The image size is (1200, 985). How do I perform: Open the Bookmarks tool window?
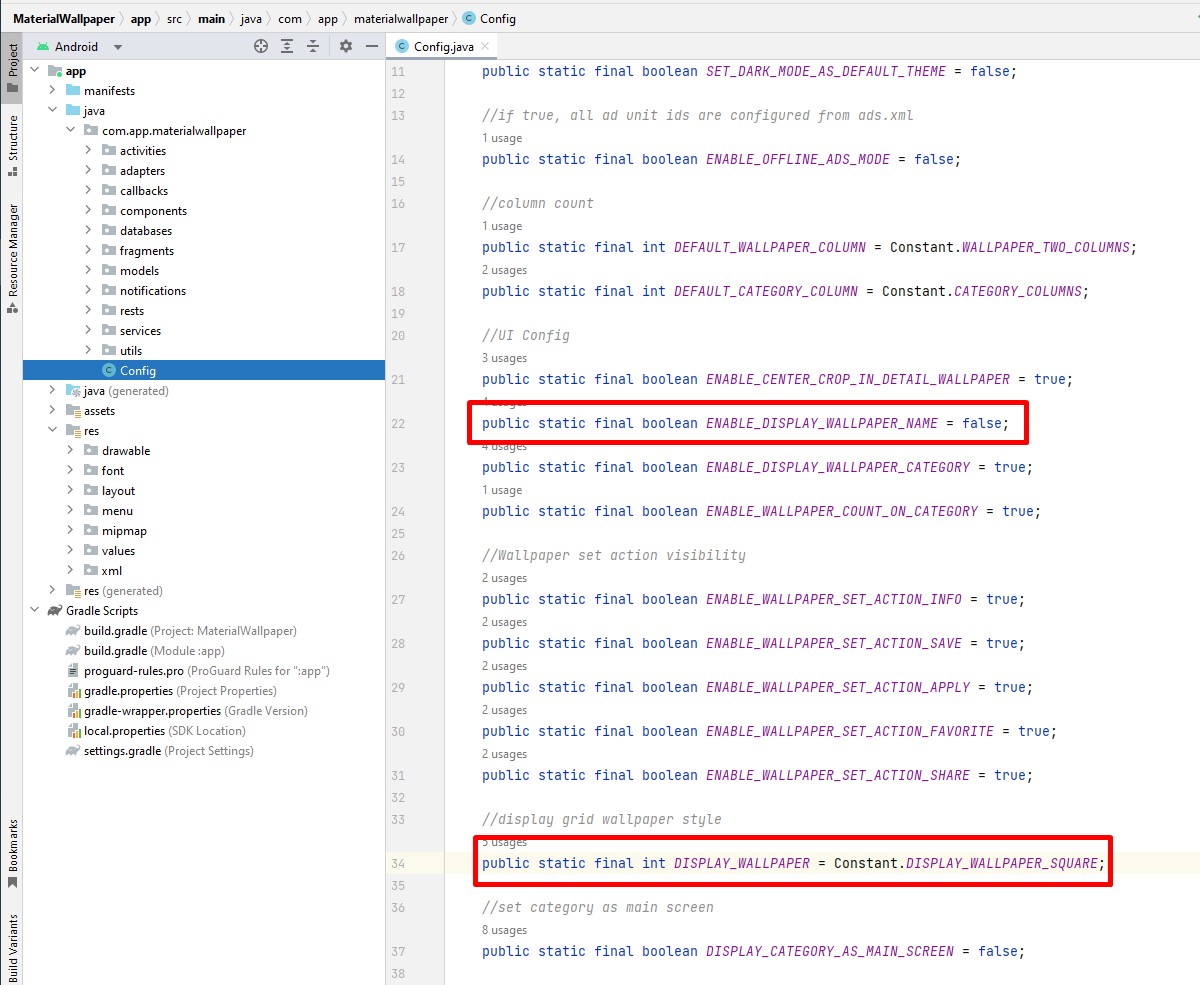(x=12, y=853)
